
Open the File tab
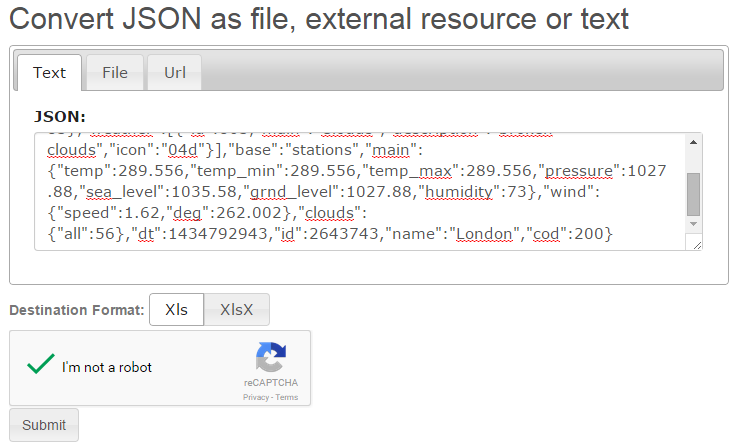pyautogui.click(x=115, y=73)
